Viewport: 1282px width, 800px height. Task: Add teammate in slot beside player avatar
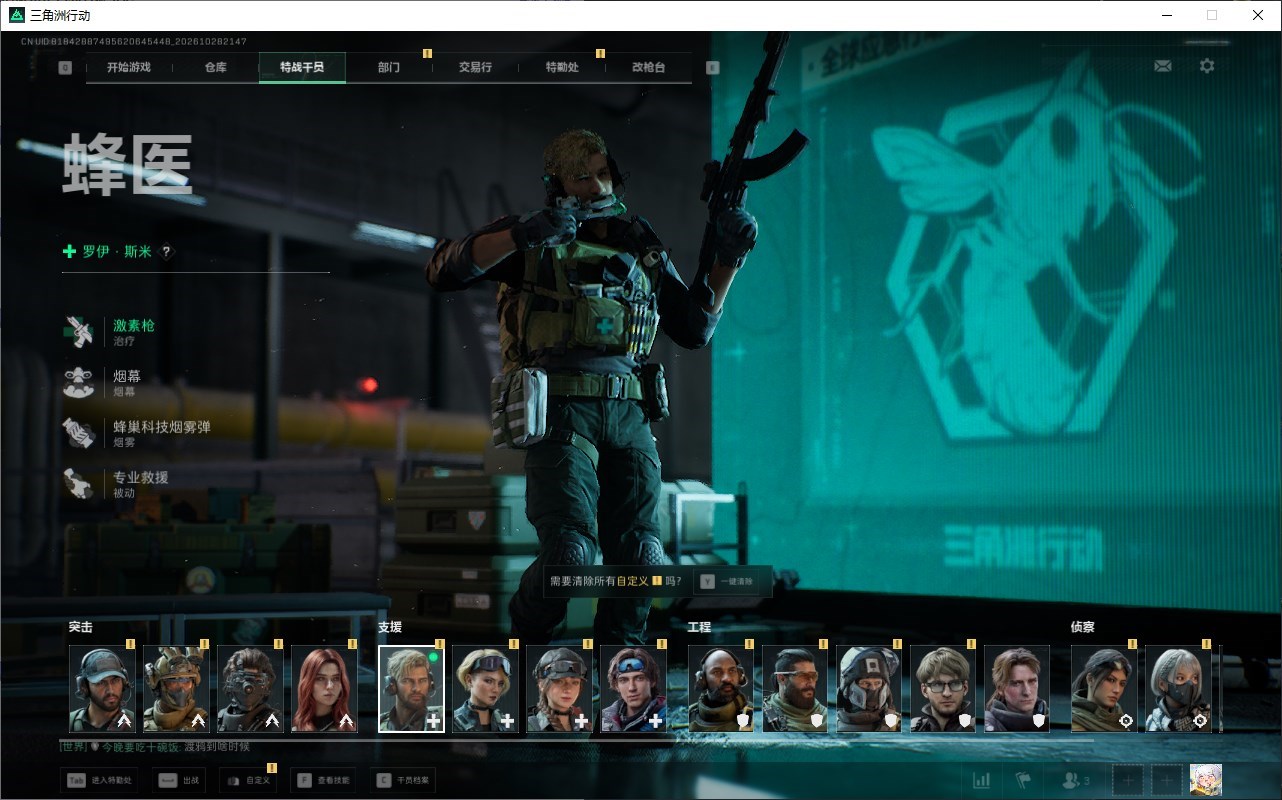[x=1166, y=780]
